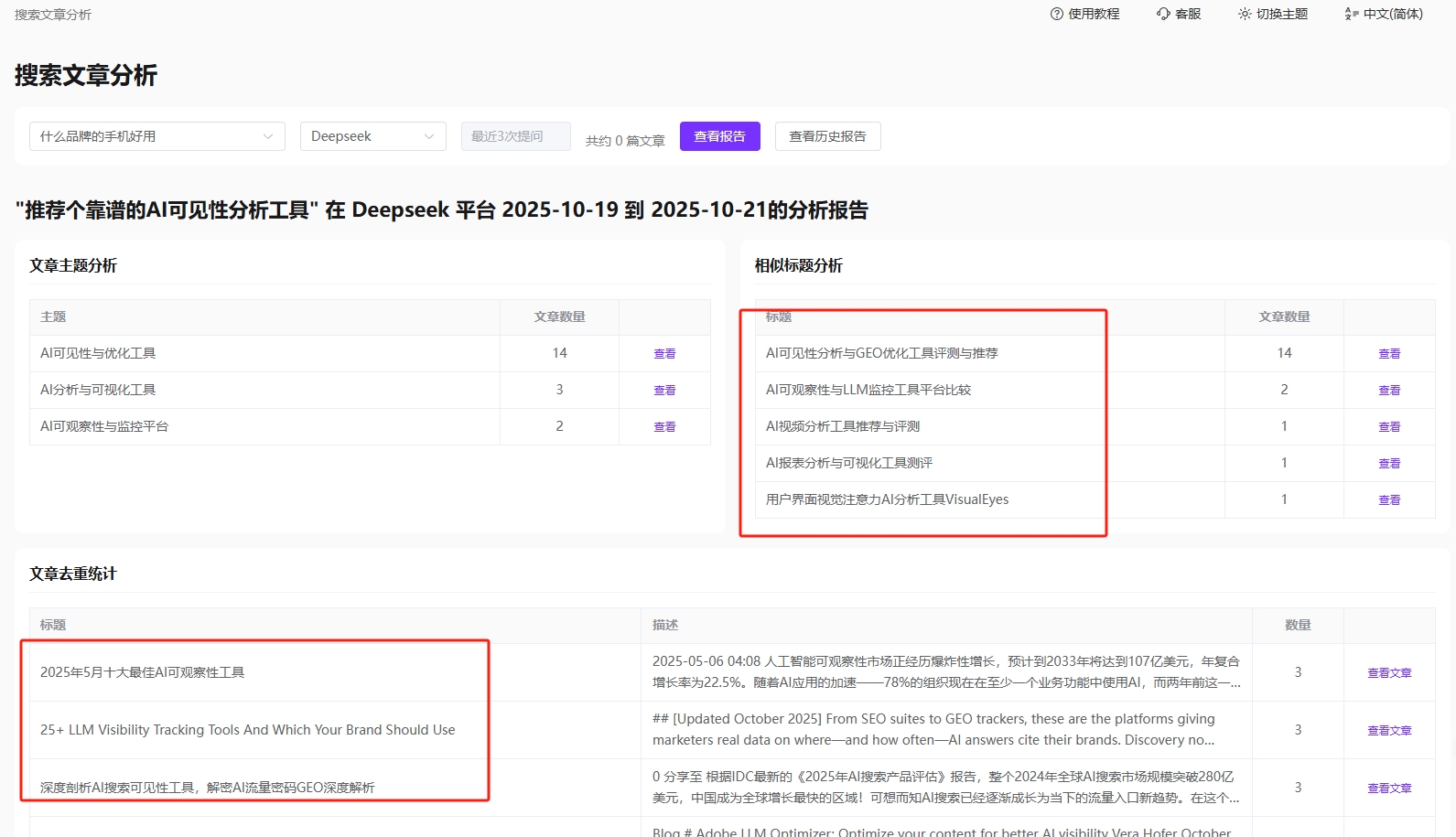Click the 最近3次提问 field

click(516, 136)
